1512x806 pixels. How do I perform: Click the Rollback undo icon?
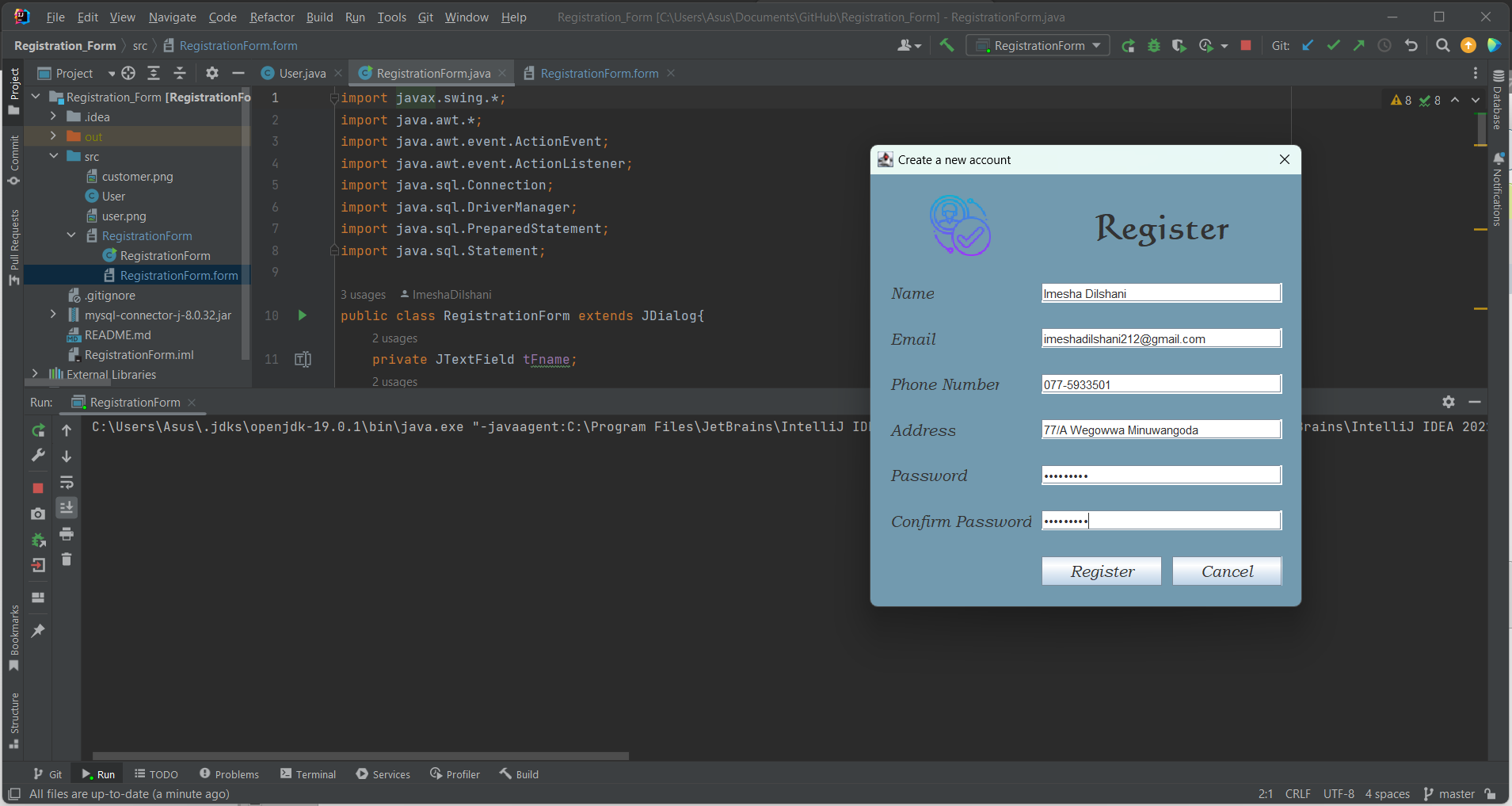tap(1411, 45)
